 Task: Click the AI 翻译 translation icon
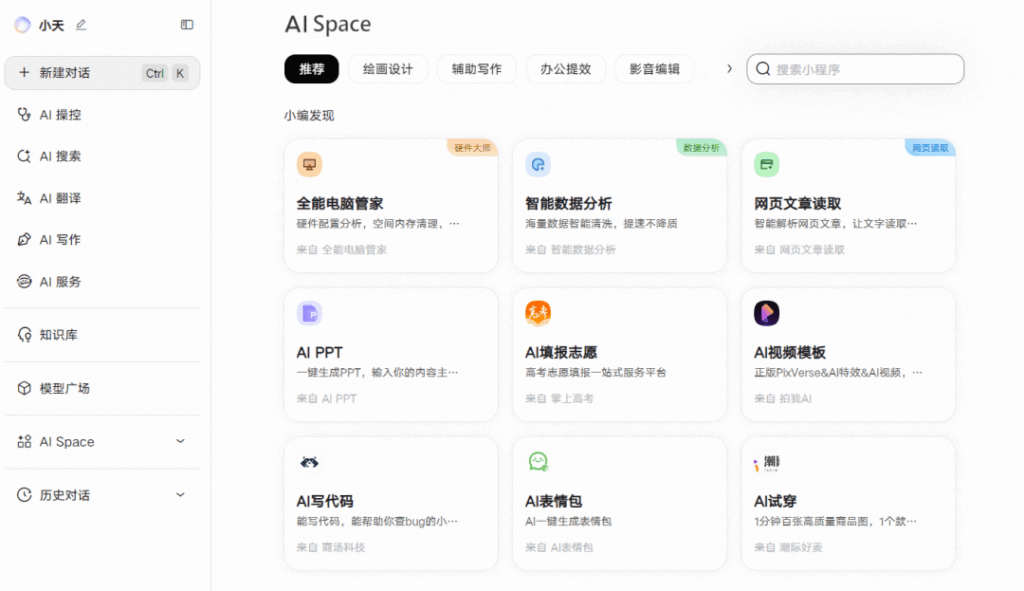[23, 198]
